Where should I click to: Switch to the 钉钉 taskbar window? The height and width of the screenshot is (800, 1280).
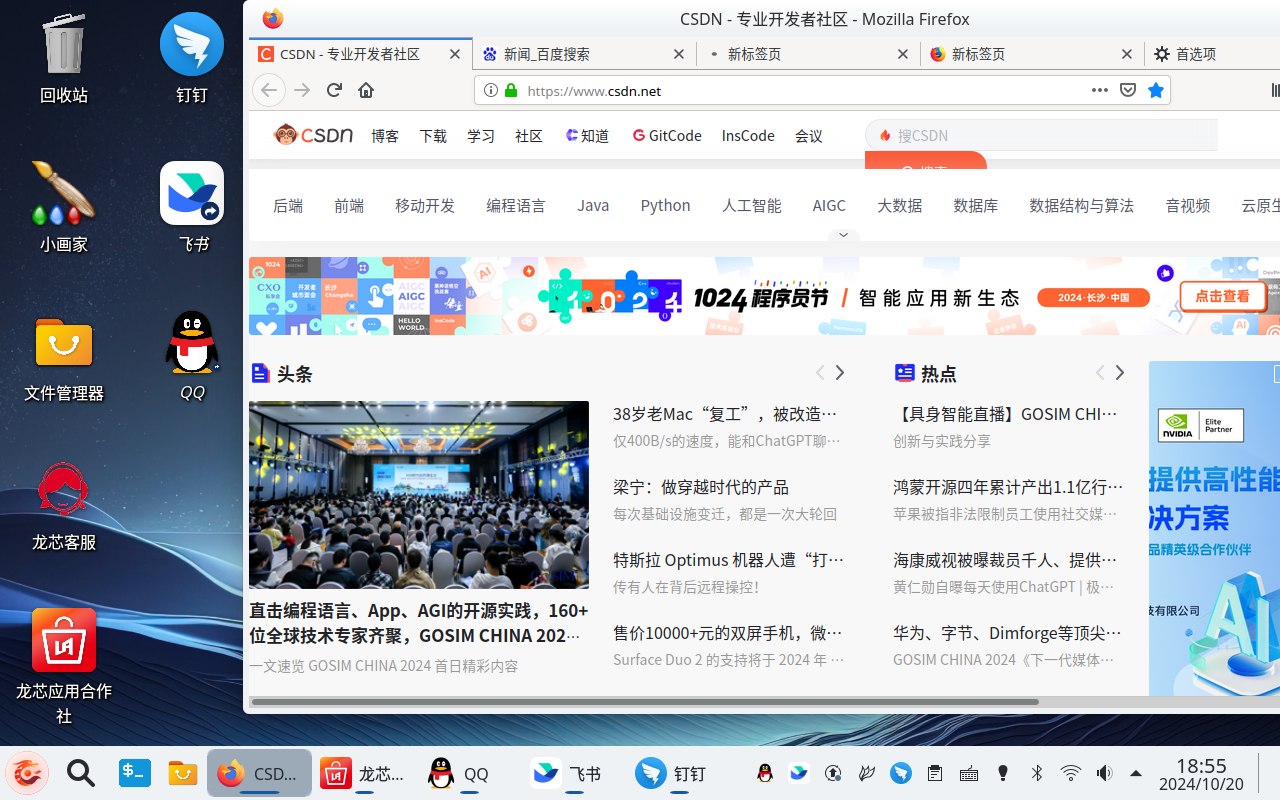(x=672, y=774)
